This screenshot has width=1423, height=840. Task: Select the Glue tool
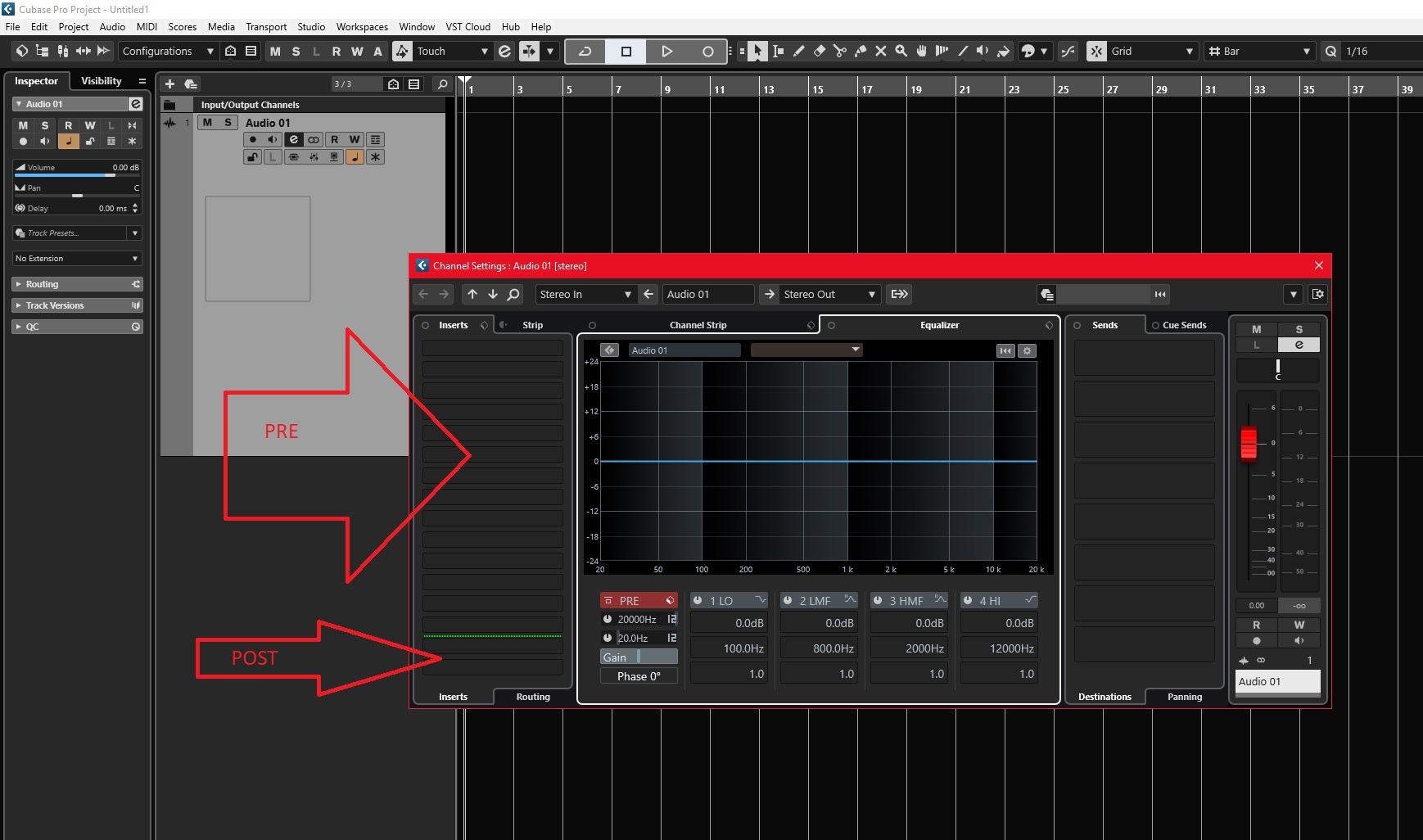coord(860,51)
